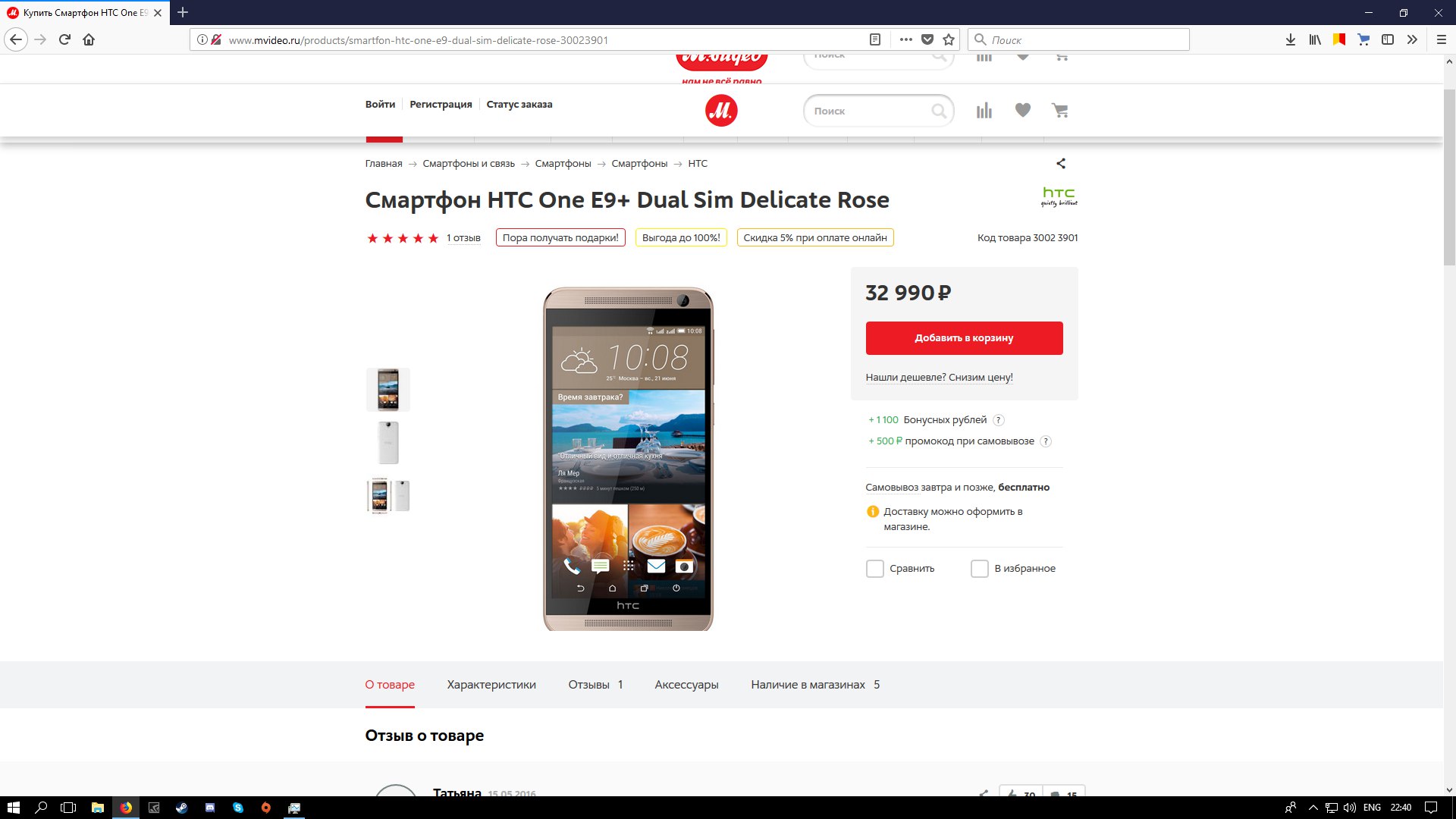Open Bonus rubles help question mark
Image resolution: width=1456 pixels, height=819 pixels.
tap(999, 420)
